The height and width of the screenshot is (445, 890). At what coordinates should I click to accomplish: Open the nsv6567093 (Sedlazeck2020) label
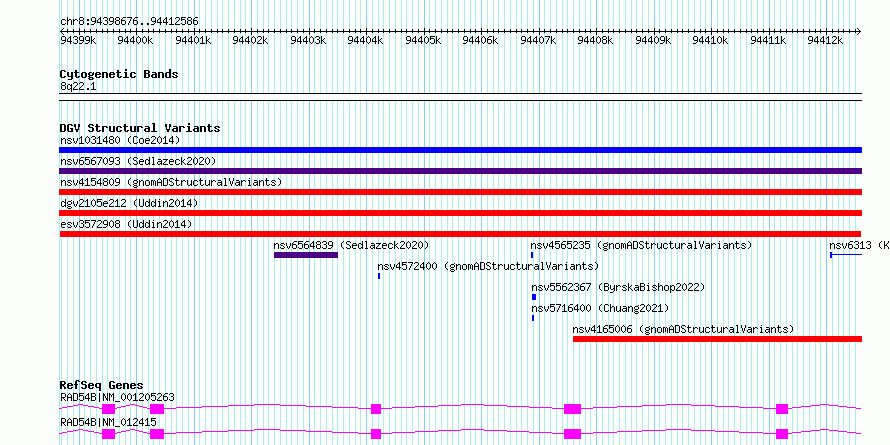coord(138,161)
